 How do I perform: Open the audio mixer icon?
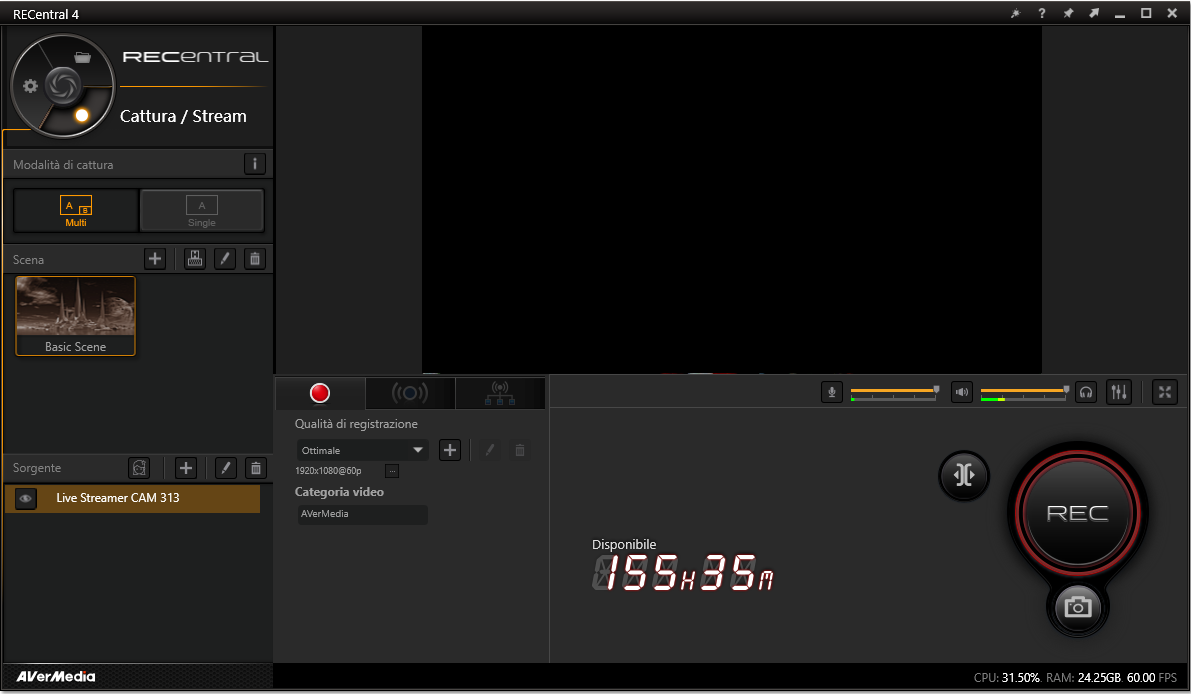click(x=1119, y=392)
